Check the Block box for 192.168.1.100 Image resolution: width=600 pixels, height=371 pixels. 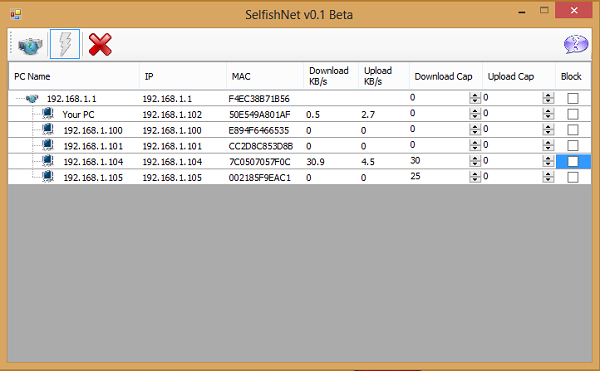[572, 130]
